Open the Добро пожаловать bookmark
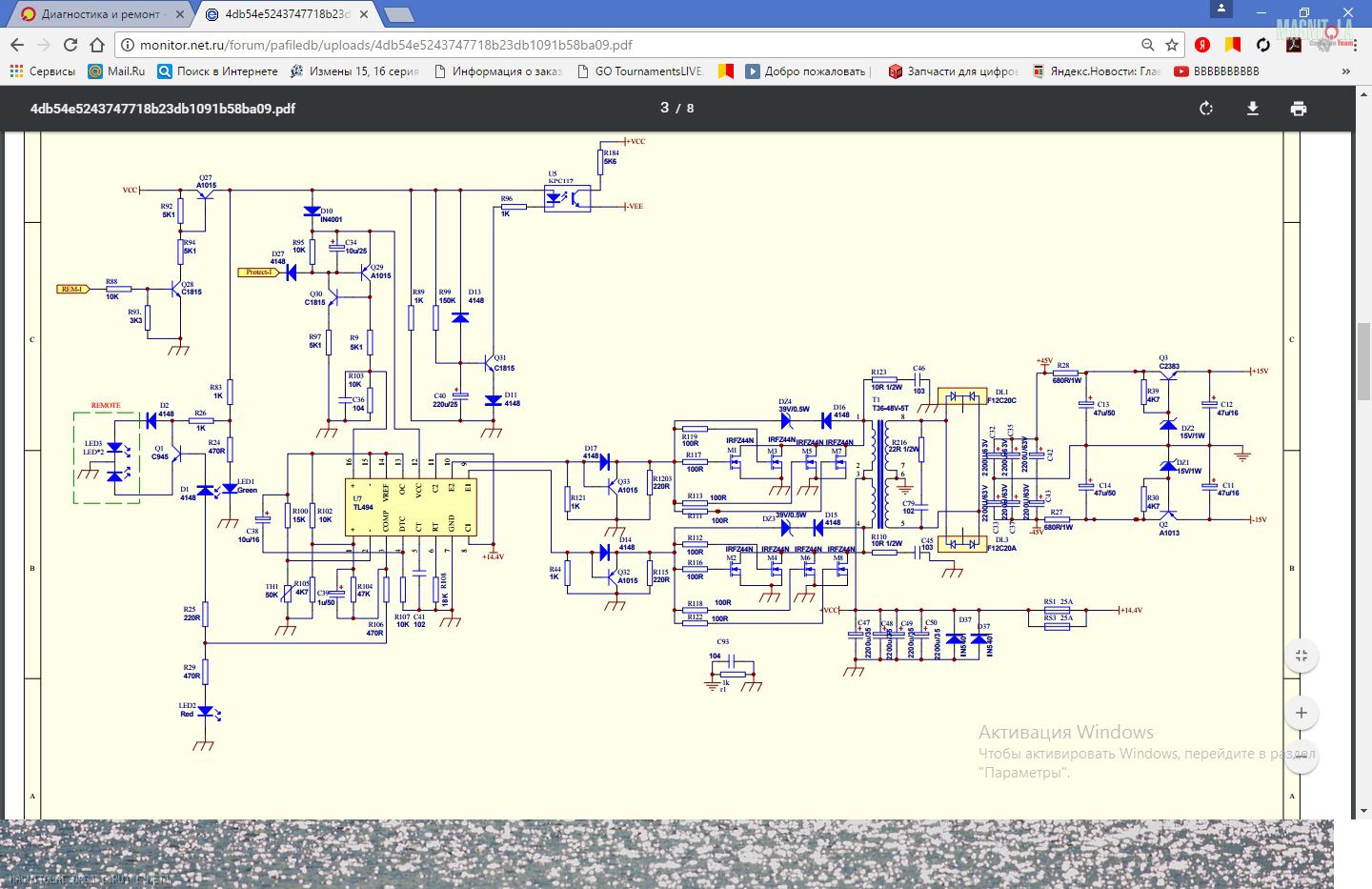 [808, 71]
